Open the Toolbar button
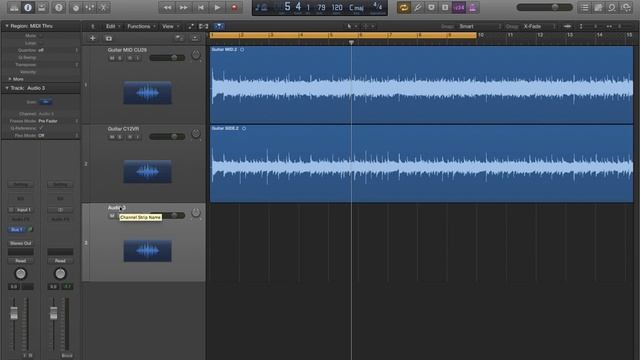640x360 pixels. coord(42,7)
